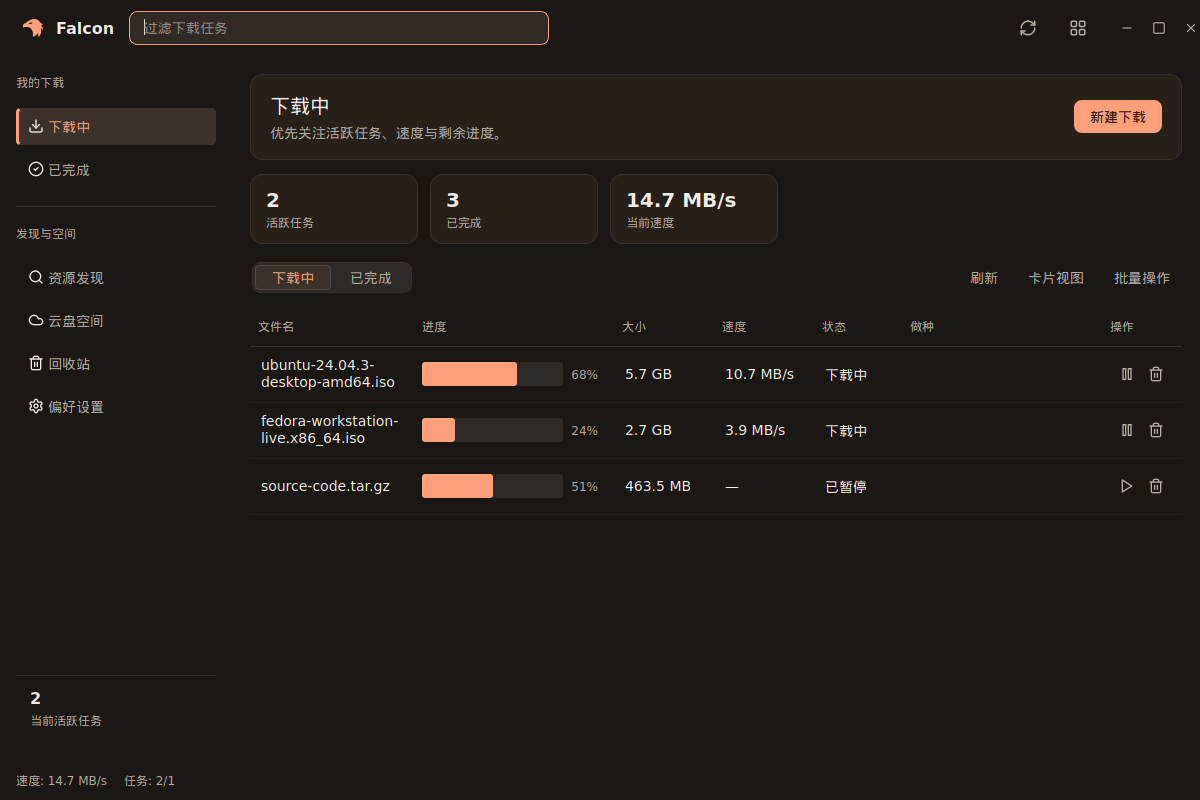This screenshot has width=1200, height=800.
Task: Focus the 过滤下载任务 search field
Action: click(339, 28)
